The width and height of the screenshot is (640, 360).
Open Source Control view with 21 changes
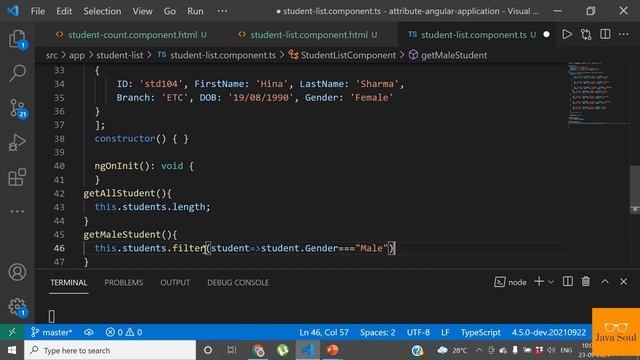(x=17, y=108)
